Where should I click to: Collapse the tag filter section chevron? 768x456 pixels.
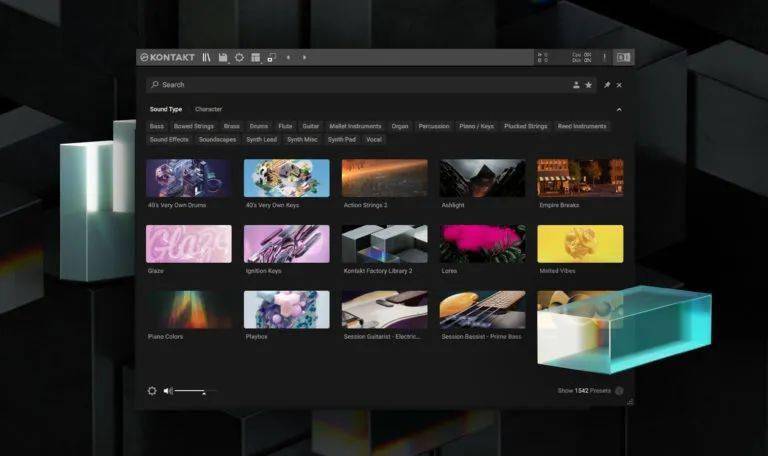(x=619, y=110)
